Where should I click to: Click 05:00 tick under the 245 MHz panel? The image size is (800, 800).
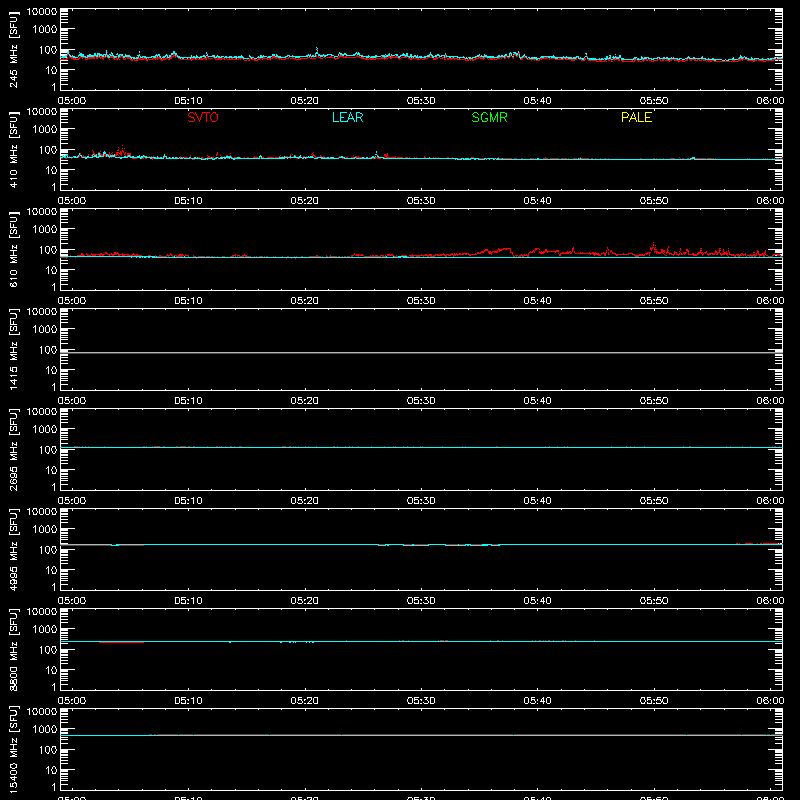(x=72, y=101)
